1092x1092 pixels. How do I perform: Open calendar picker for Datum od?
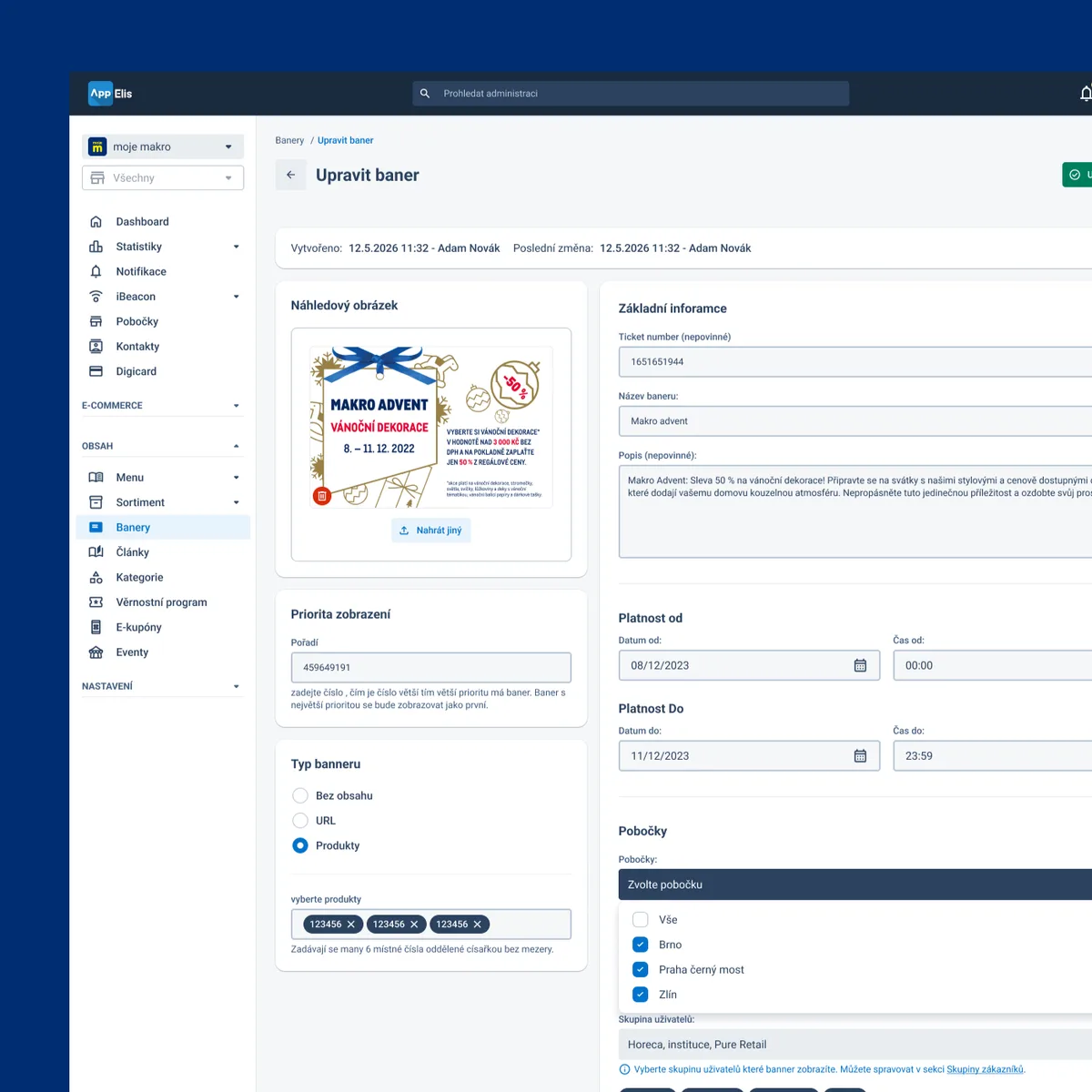[x=860, y=665]
